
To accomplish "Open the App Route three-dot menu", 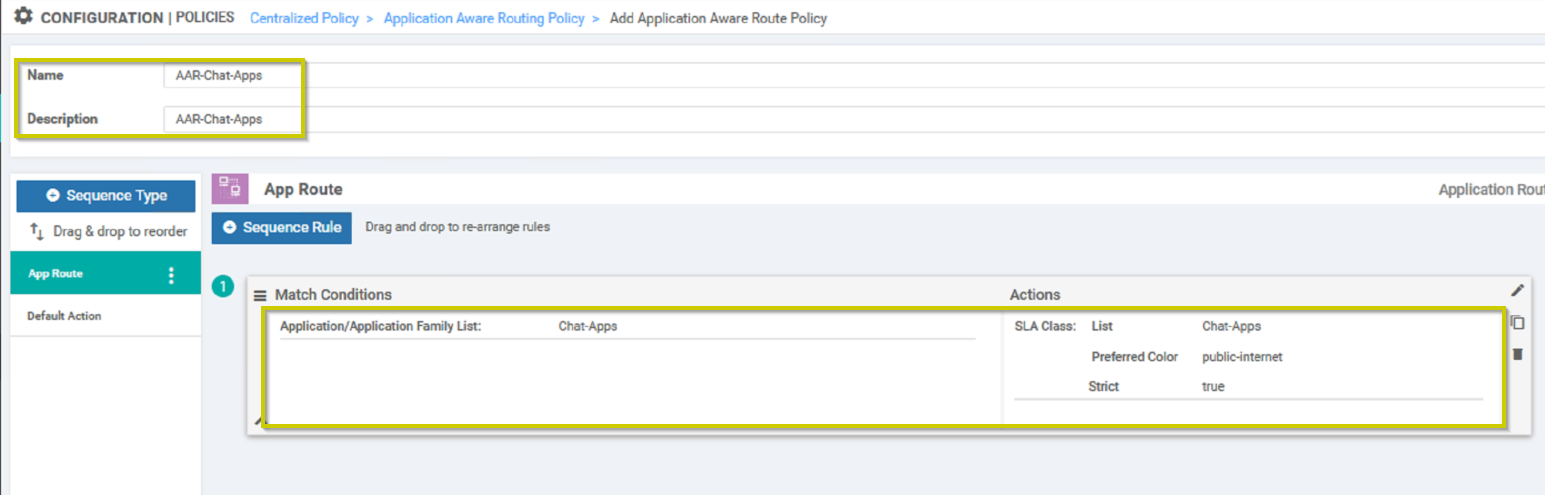I will click(x=171, y=274).
